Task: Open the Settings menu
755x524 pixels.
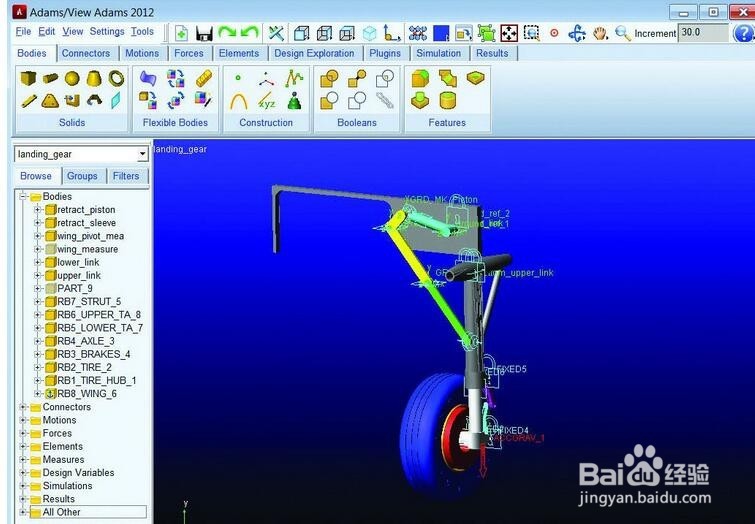Action: [x=107, y=32]
